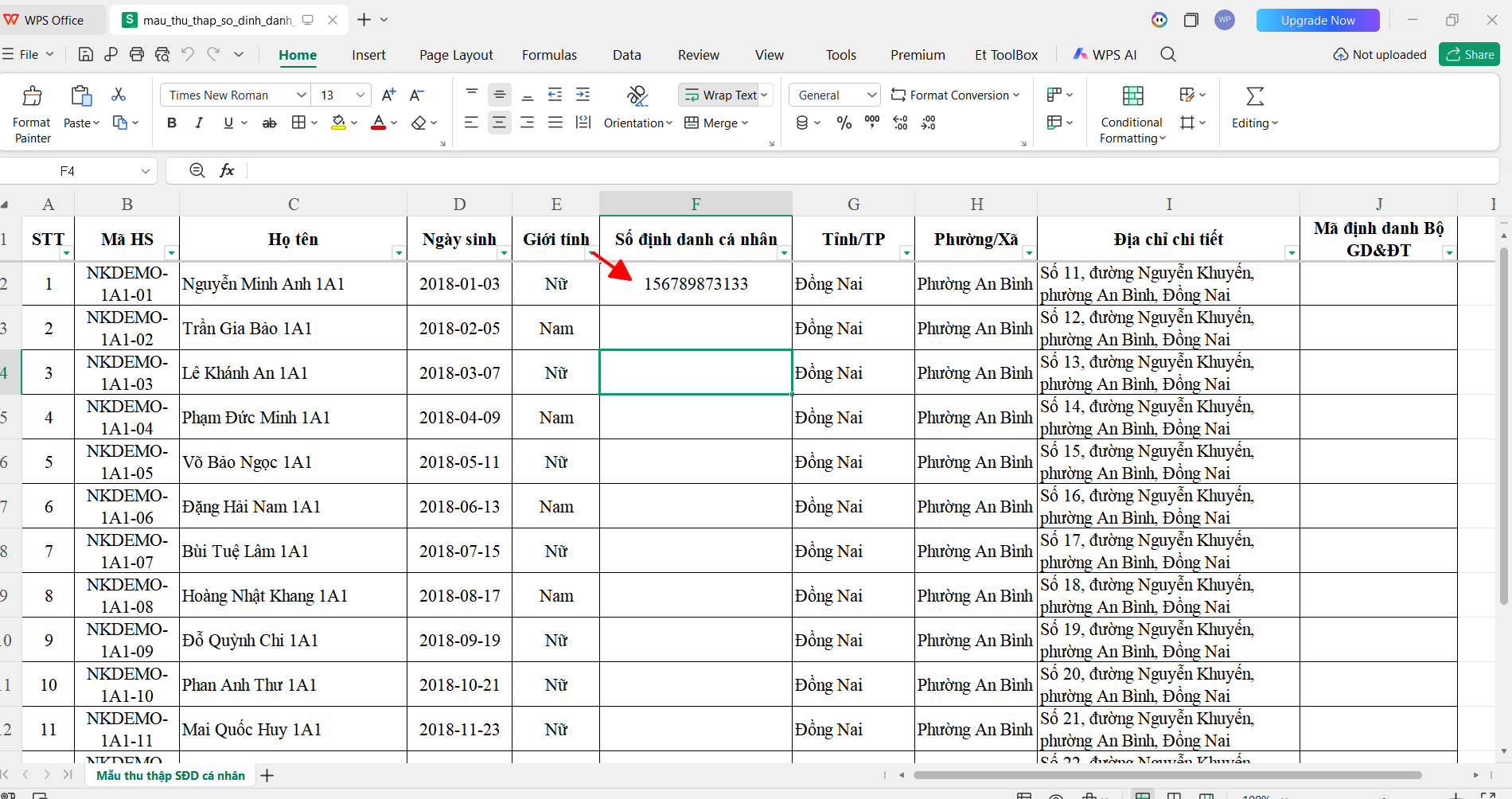1512x799 pixels.
Task: Click in the formula bar input
Action: click(871, 170)
